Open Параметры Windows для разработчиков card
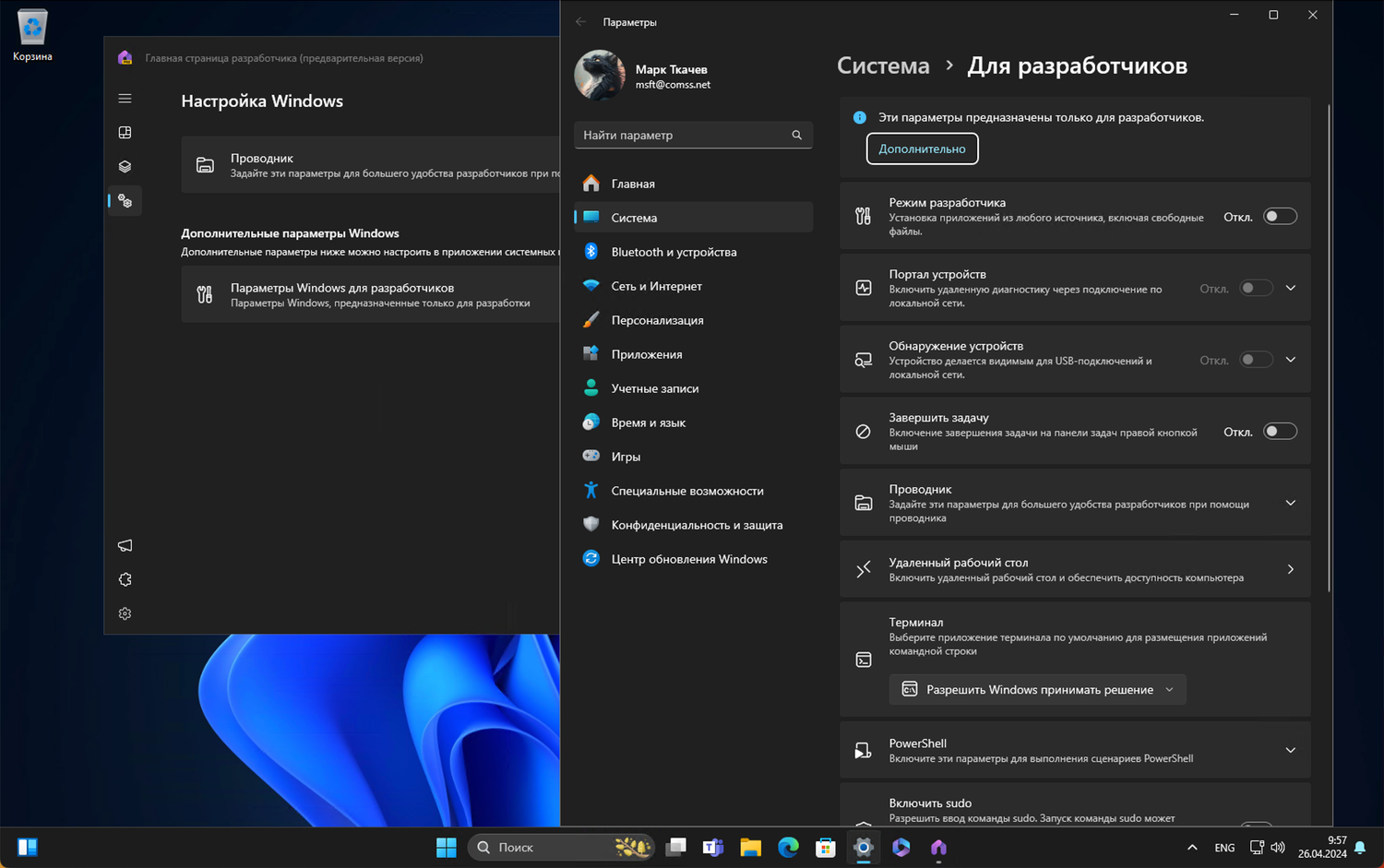The height and width of the screenshot is (868, 1384). 370,294
